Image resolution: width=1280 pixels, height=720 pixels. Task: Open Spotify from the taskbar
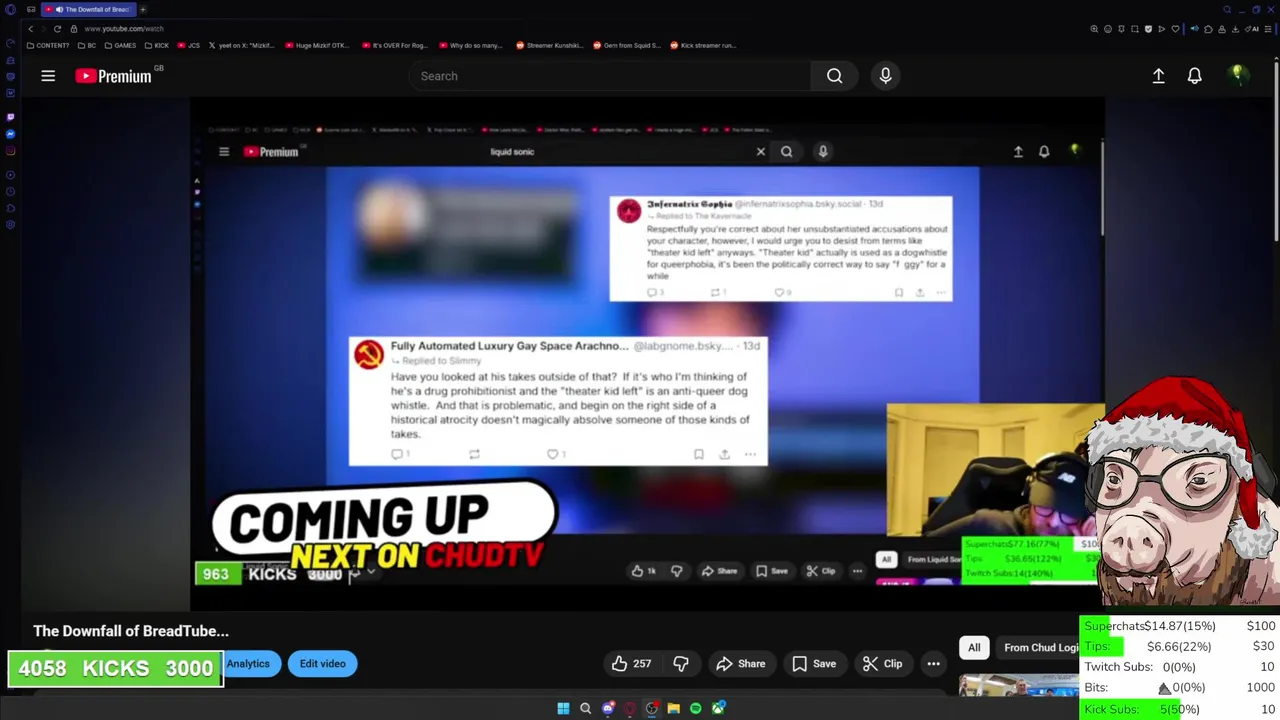[x=695, y=708]
